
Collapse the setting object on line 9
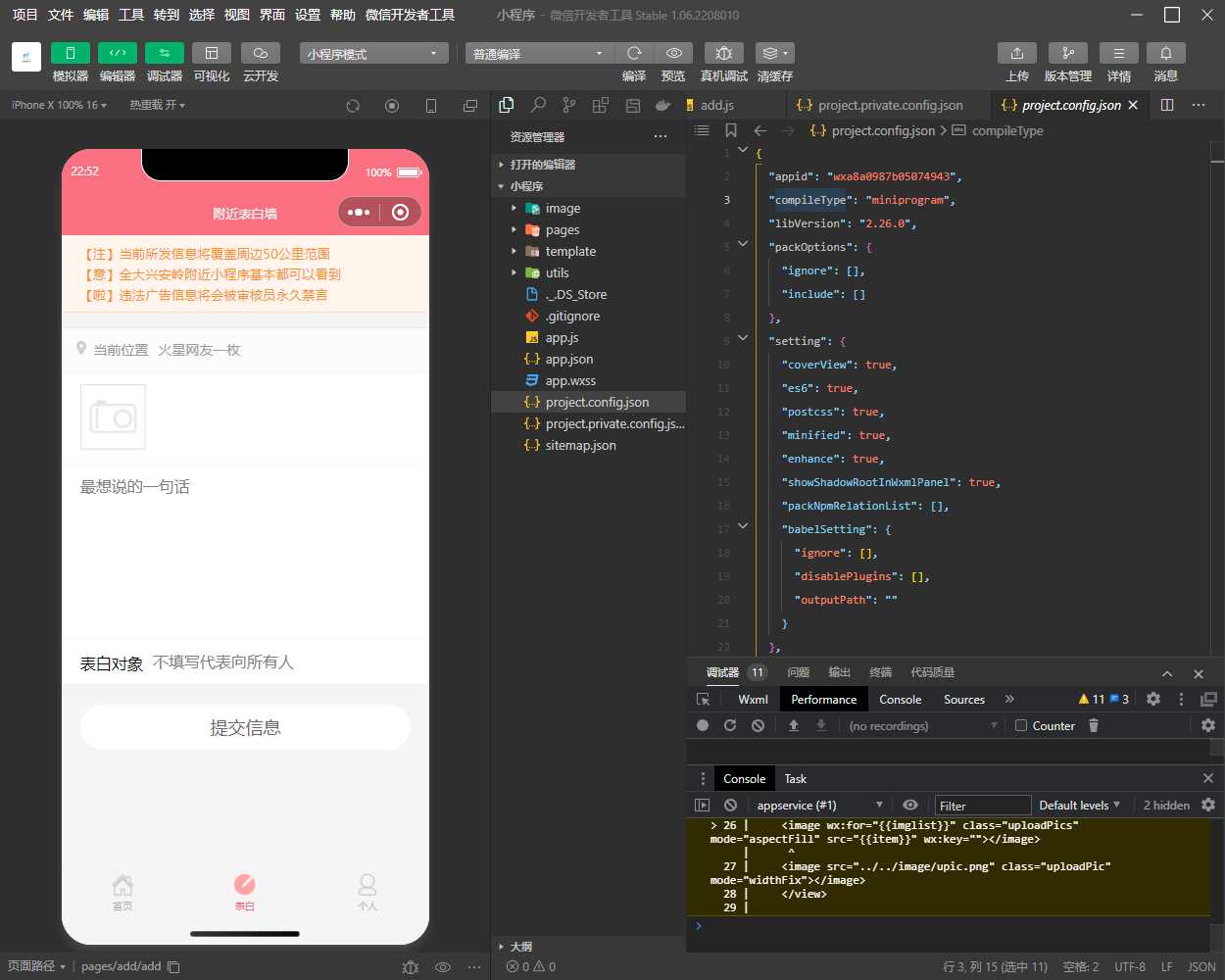pyautogui.click(x=742, y=340)
